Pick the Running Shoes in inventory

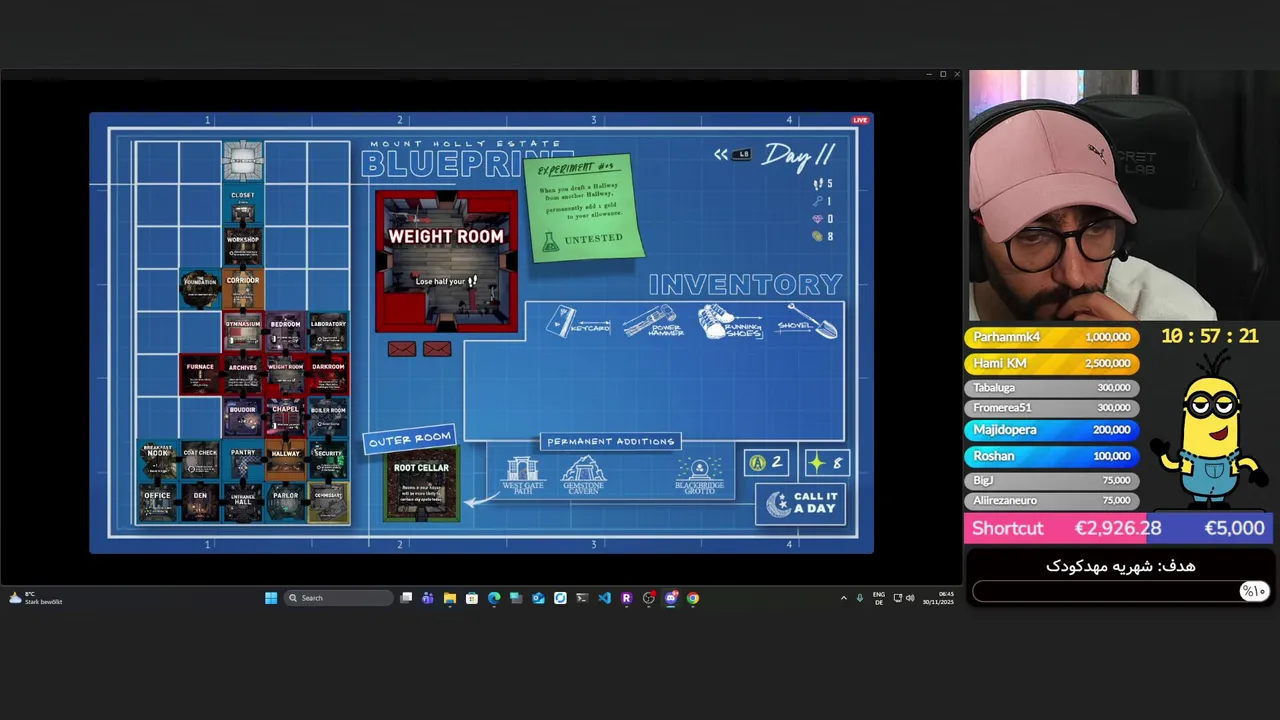[x=731, y=322]
